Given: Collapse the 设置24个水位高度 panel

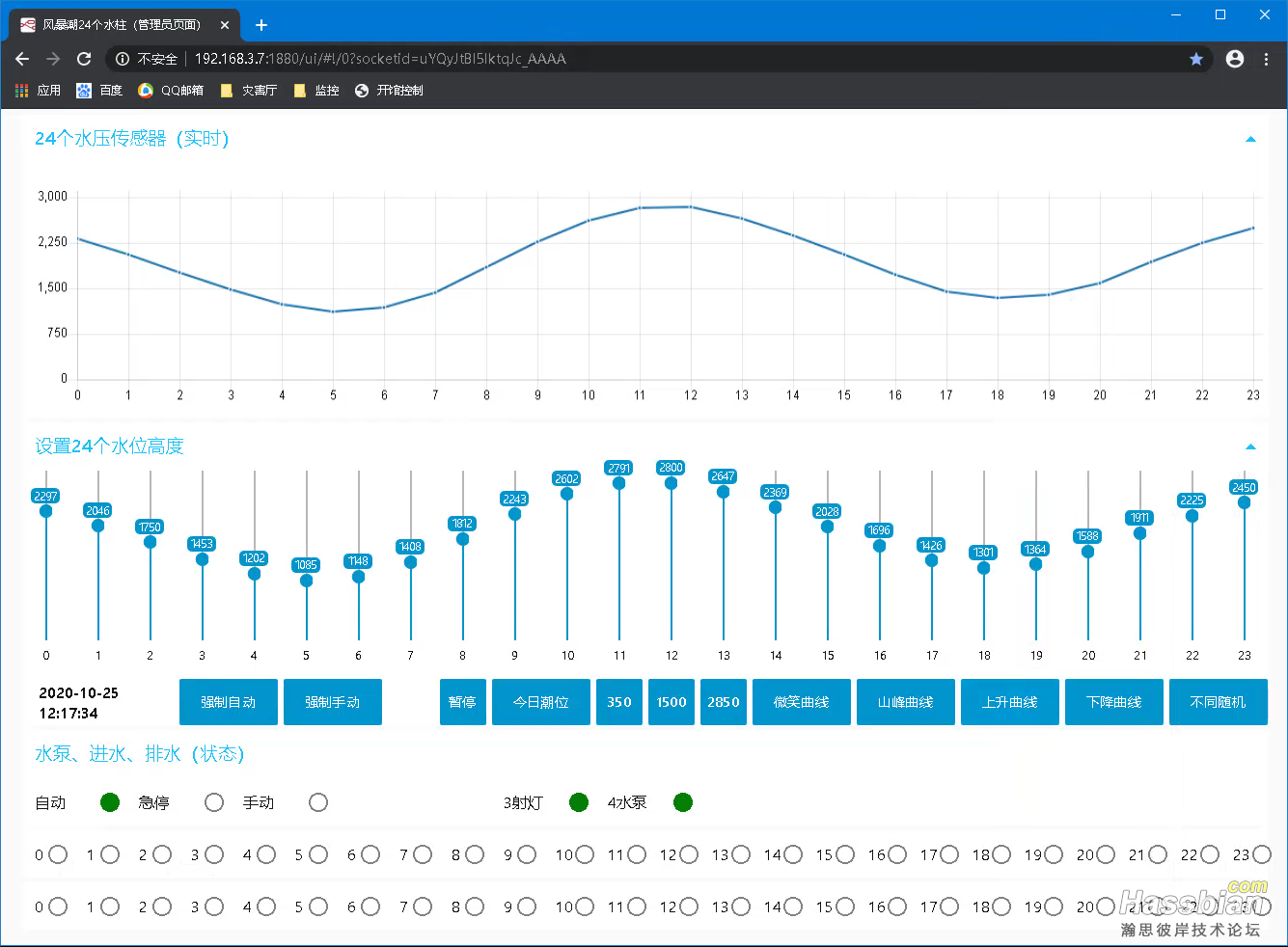Looking at the screenshot, I should pos(1250,446).
